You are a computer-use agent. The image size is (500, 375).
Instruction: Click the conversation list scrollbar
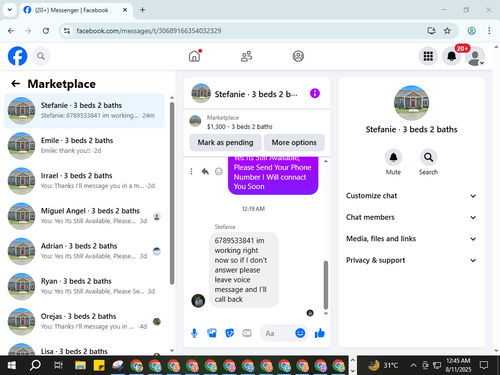point(172,193)
